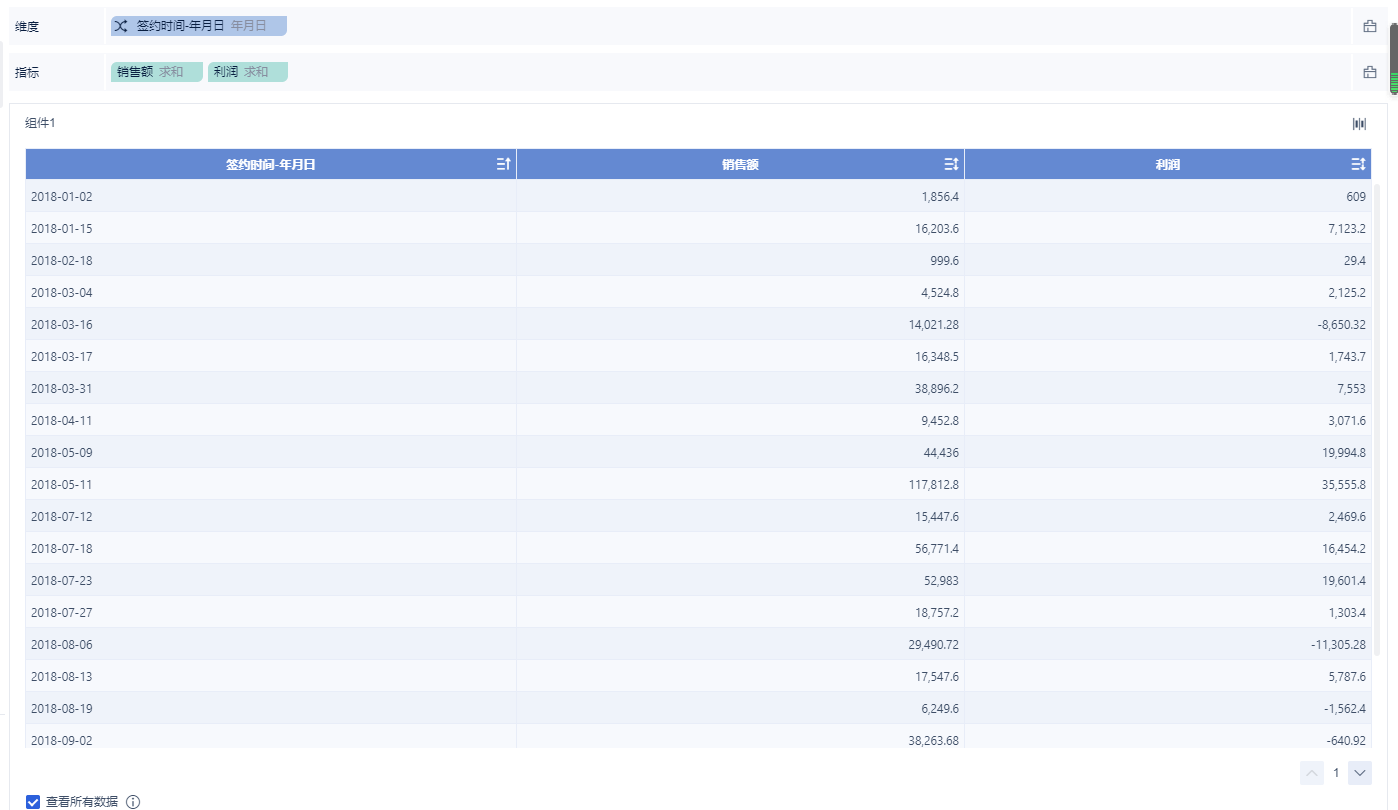Click the 维度 label
Image resolution: width=1398 pixels, height=810 pixels.
(27, 27)
